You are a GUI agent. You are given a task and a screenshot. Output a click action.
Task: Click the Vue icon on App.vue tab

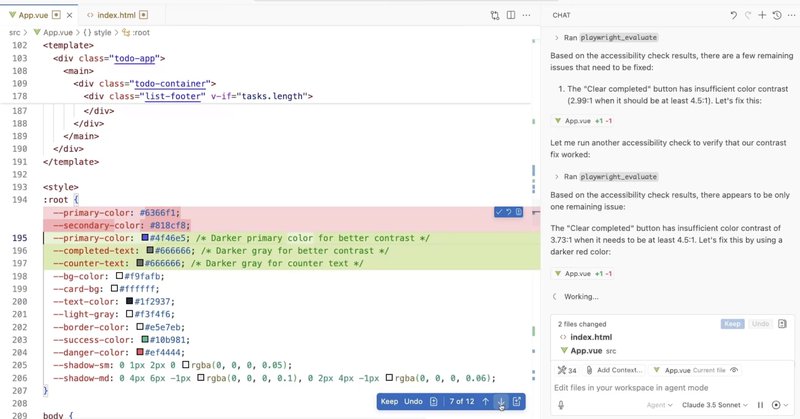point(12,15)
